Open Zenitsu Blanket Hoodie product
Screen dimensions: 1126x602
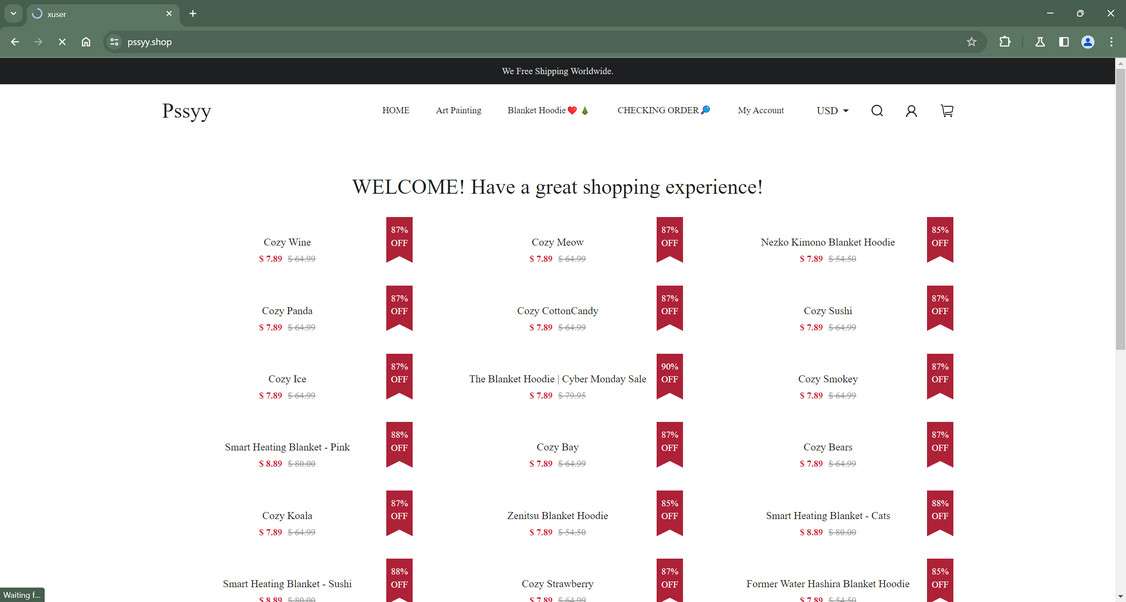(557, 515)
